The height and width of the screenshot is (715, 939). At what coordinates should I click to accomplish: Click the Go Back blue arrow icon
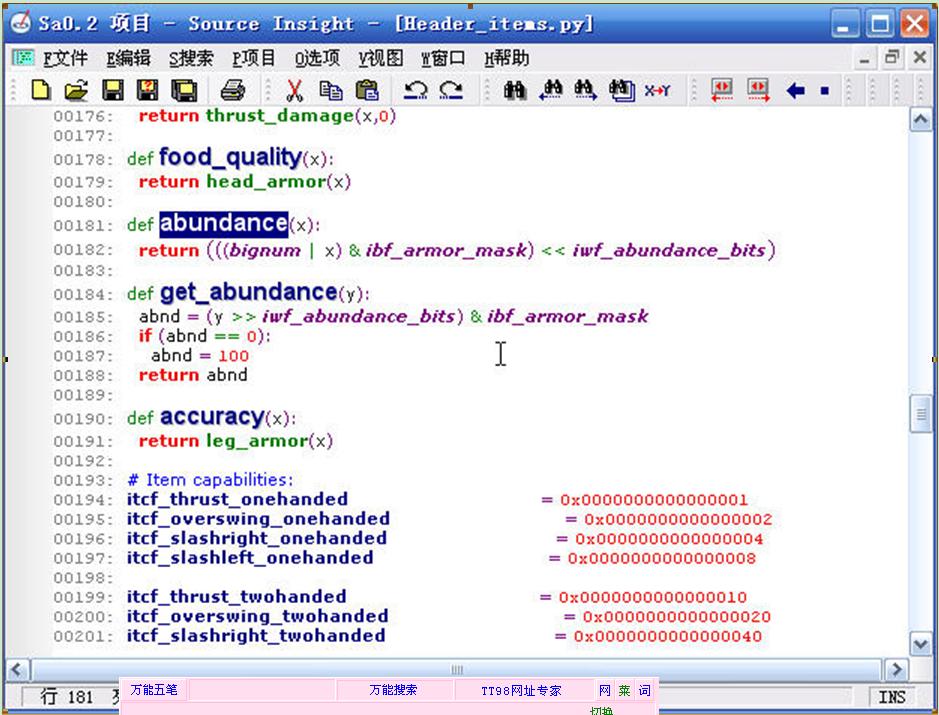pos(796,91)
